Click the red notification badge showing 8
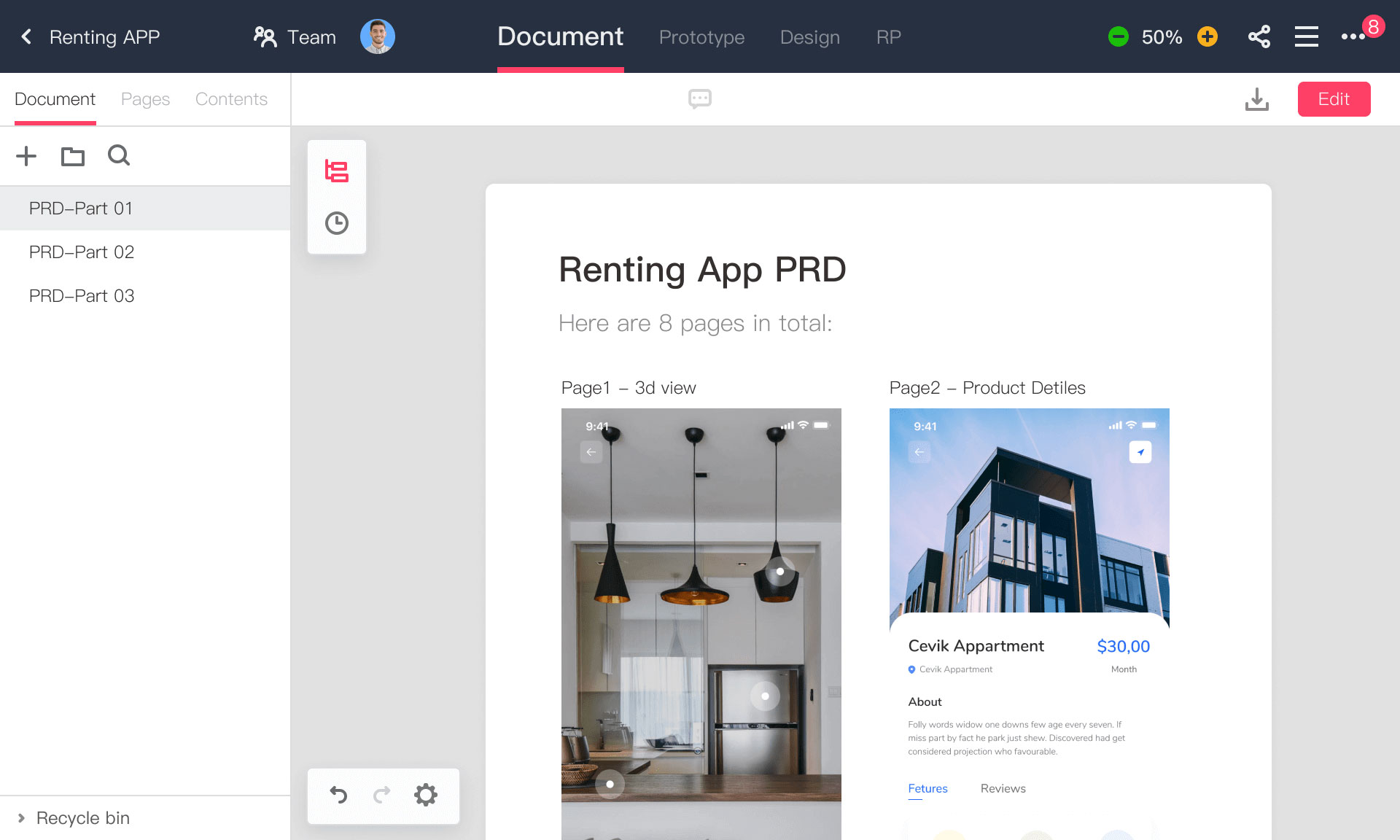1400x840 pixels. click(1373, 26)
